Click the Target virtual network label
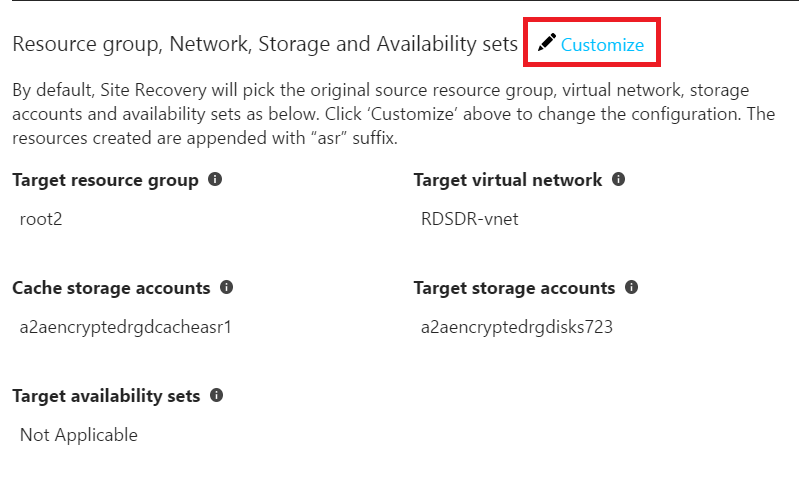 click(x=508, y=180)
